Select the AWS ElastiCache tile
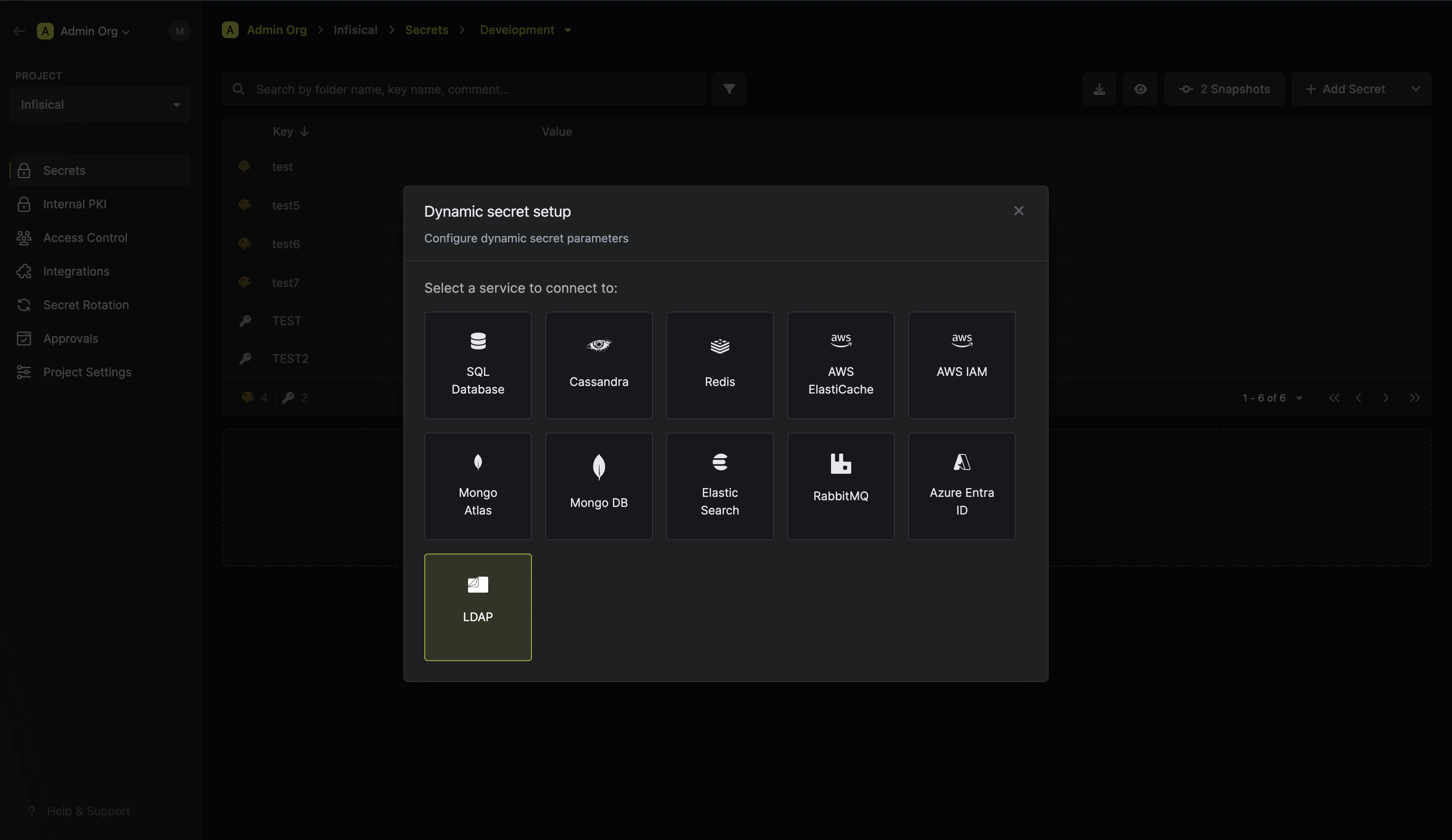Viewport: 1452px width, 840px height. tap(841, 365)
